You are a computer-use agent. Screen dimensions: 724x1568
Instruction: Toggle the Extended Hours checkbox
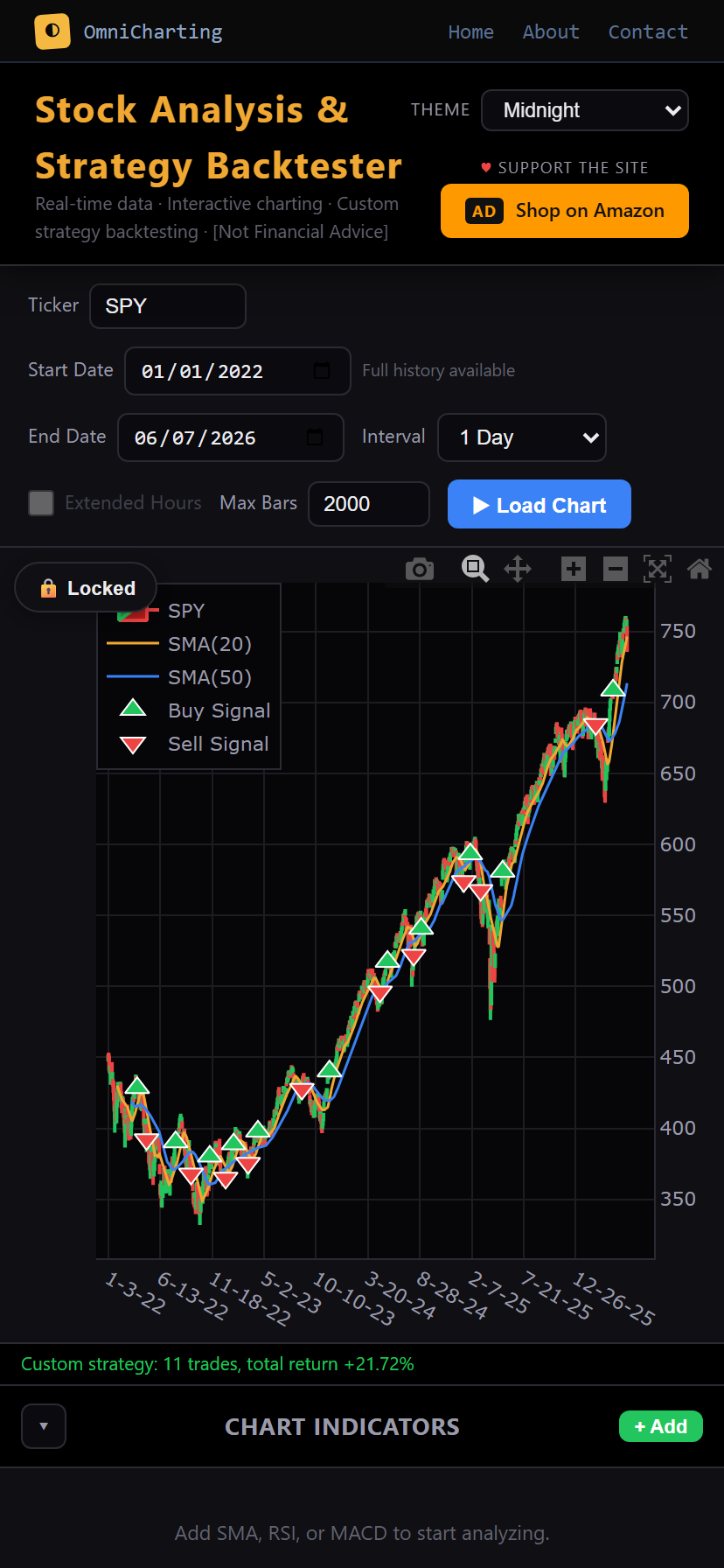[41, 503]
